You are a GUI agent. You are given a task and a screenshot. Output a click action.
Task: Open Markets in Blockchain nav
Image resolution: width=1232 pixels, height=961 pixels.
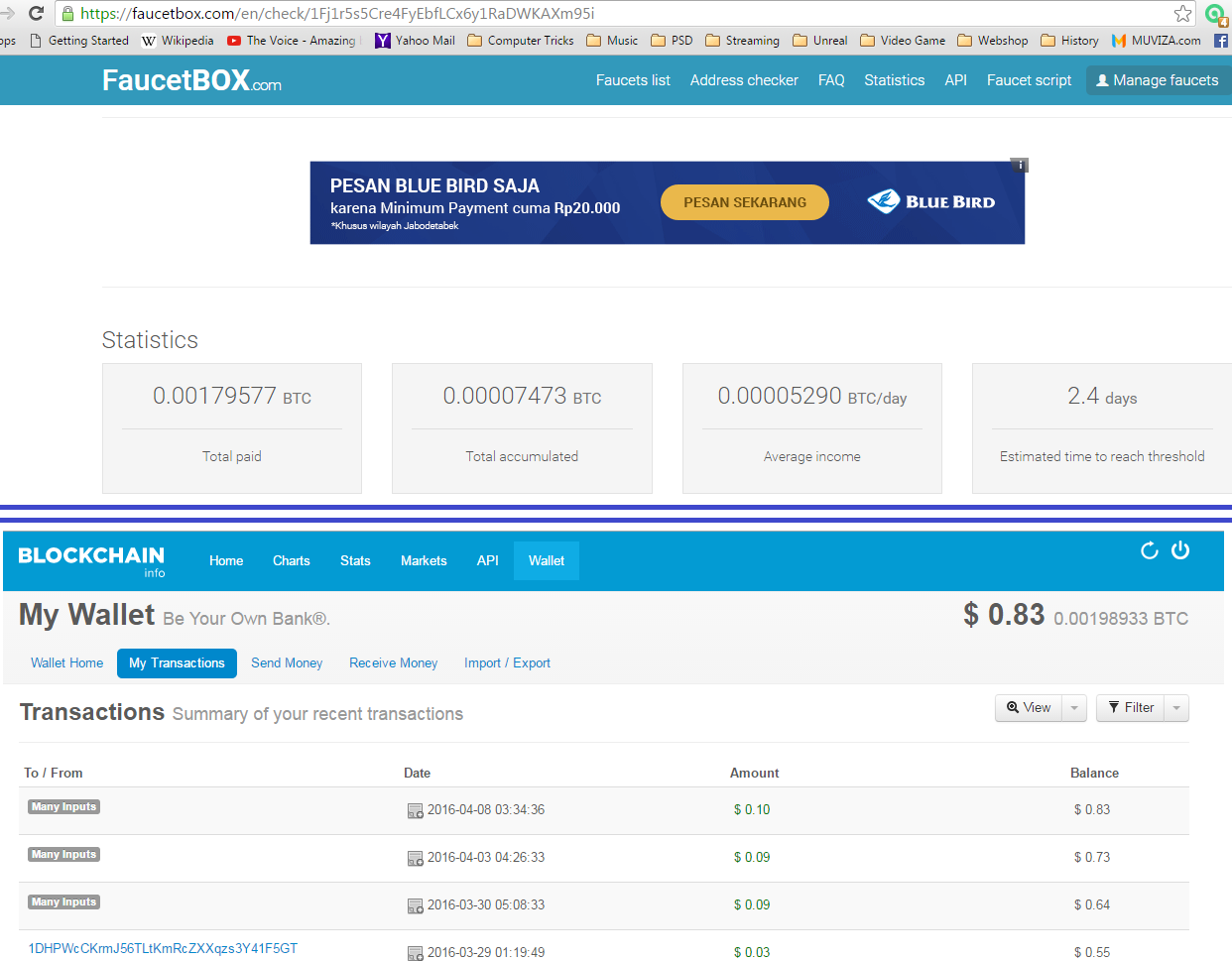pyautogui.click(x=424, y=561)
